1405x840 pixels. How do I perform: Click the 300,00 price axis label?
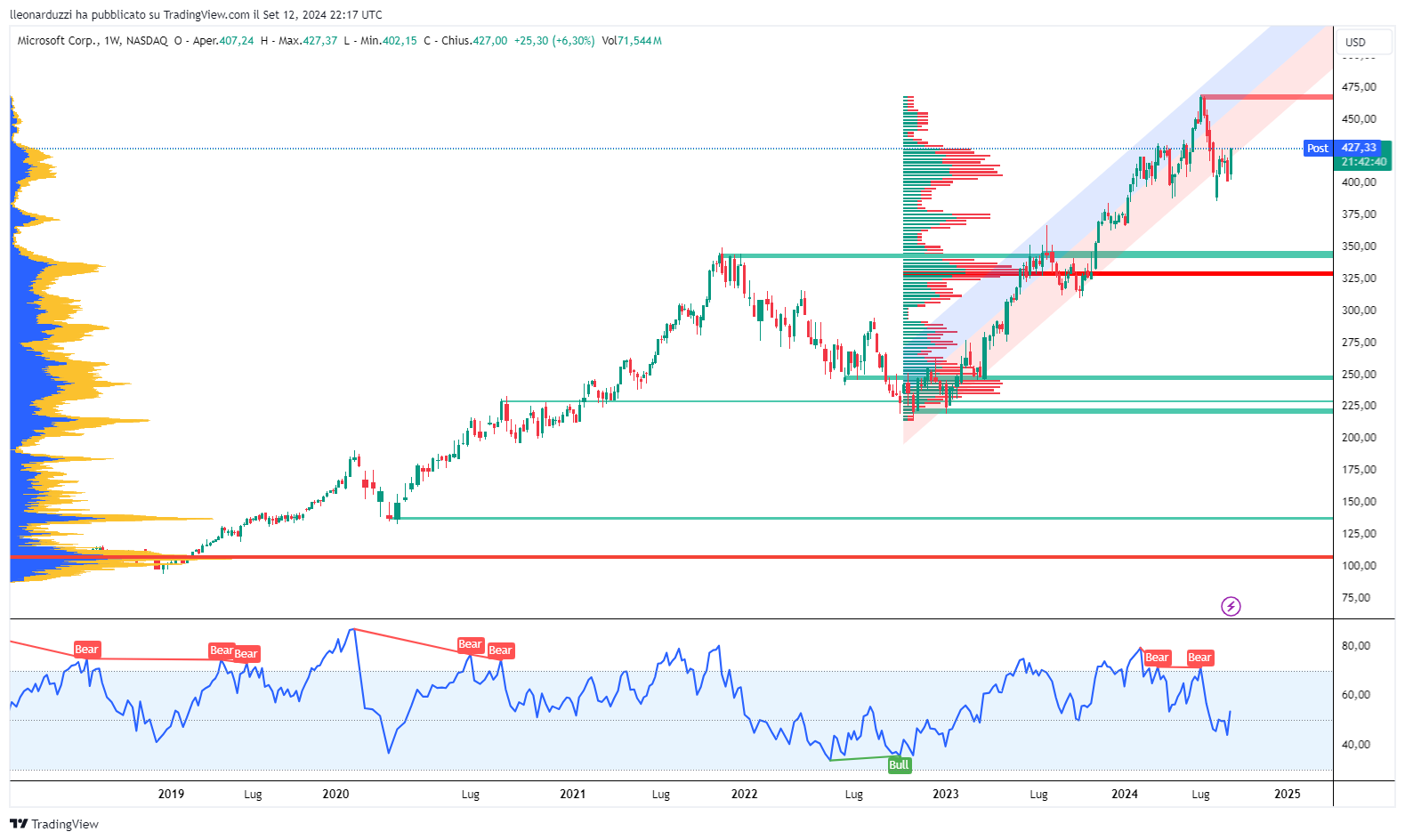click(x=1359, y=310)
